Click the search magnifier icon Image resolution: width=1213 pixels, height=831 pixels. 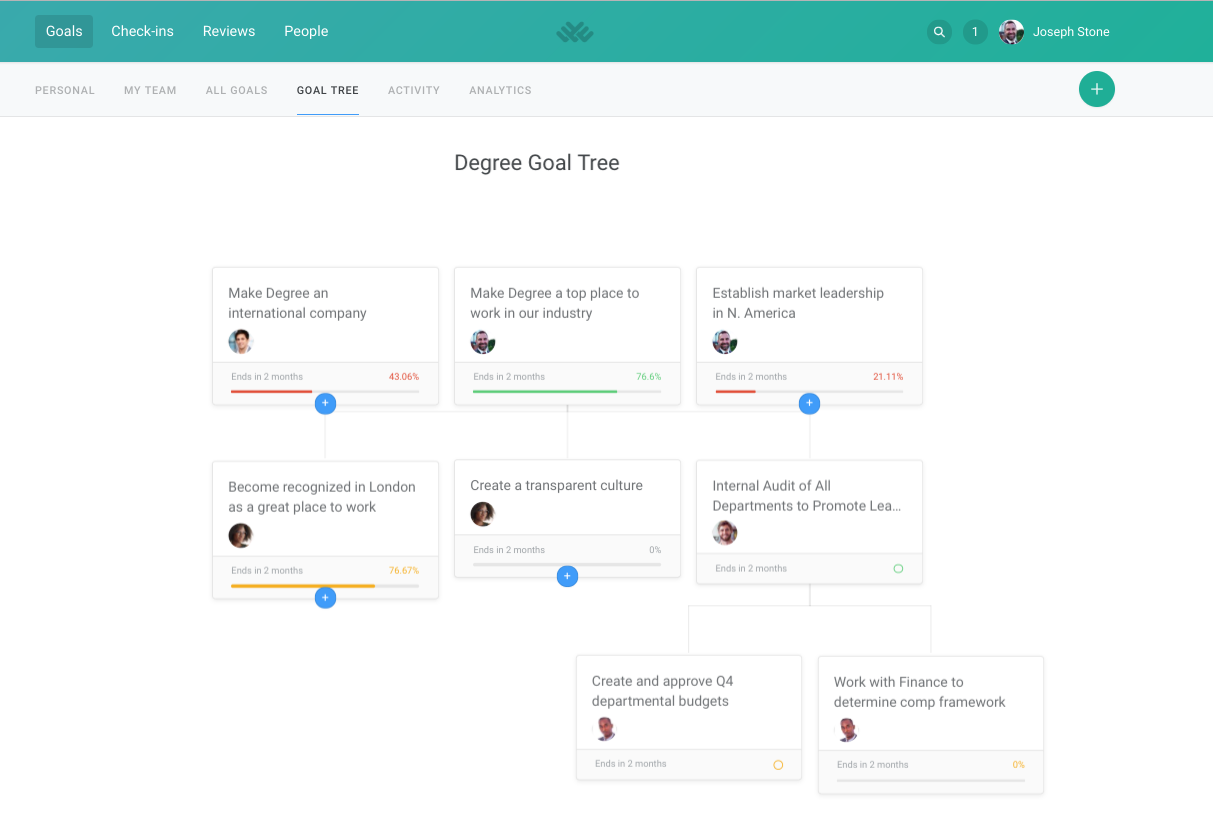point(938,32)
